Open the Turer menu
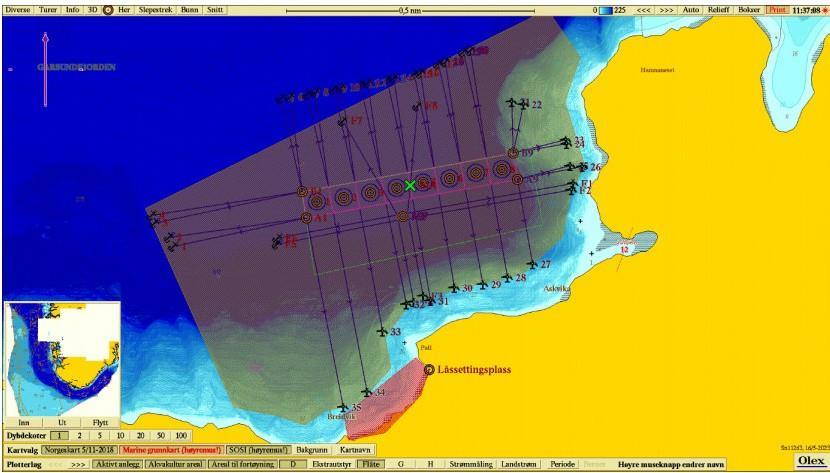The image size is (830, 473). 48,9
